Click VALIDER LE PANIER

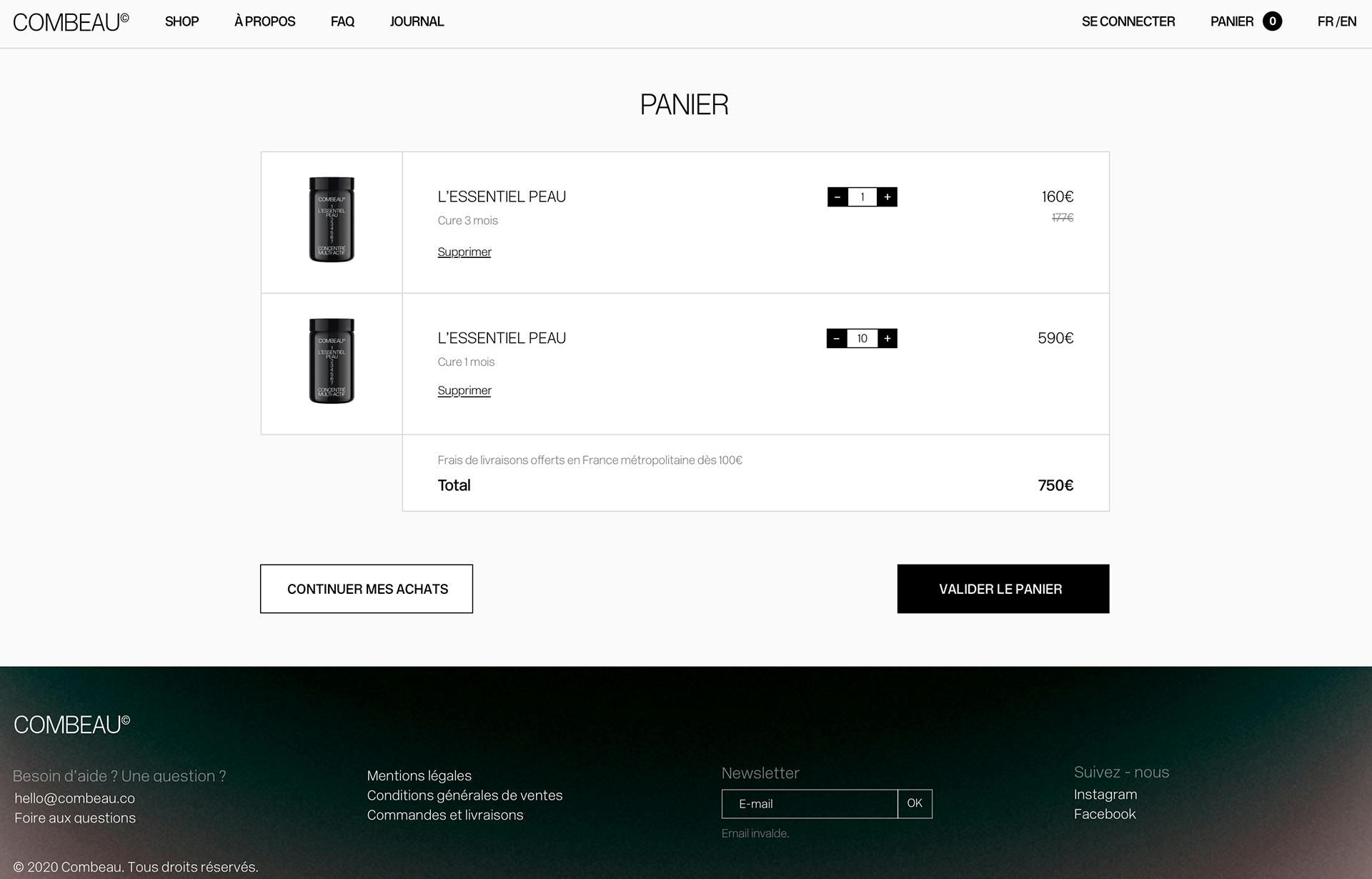(x=1002, y=588)
